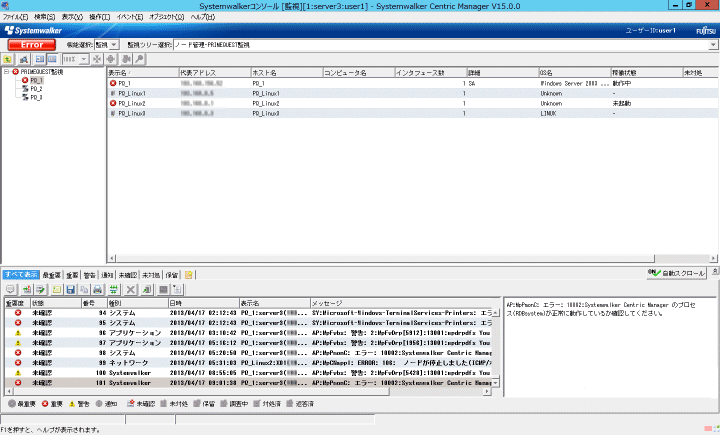Click the find node toolbar icon
The height and width of the screenshot is (435, 720).
pos(24,59)
